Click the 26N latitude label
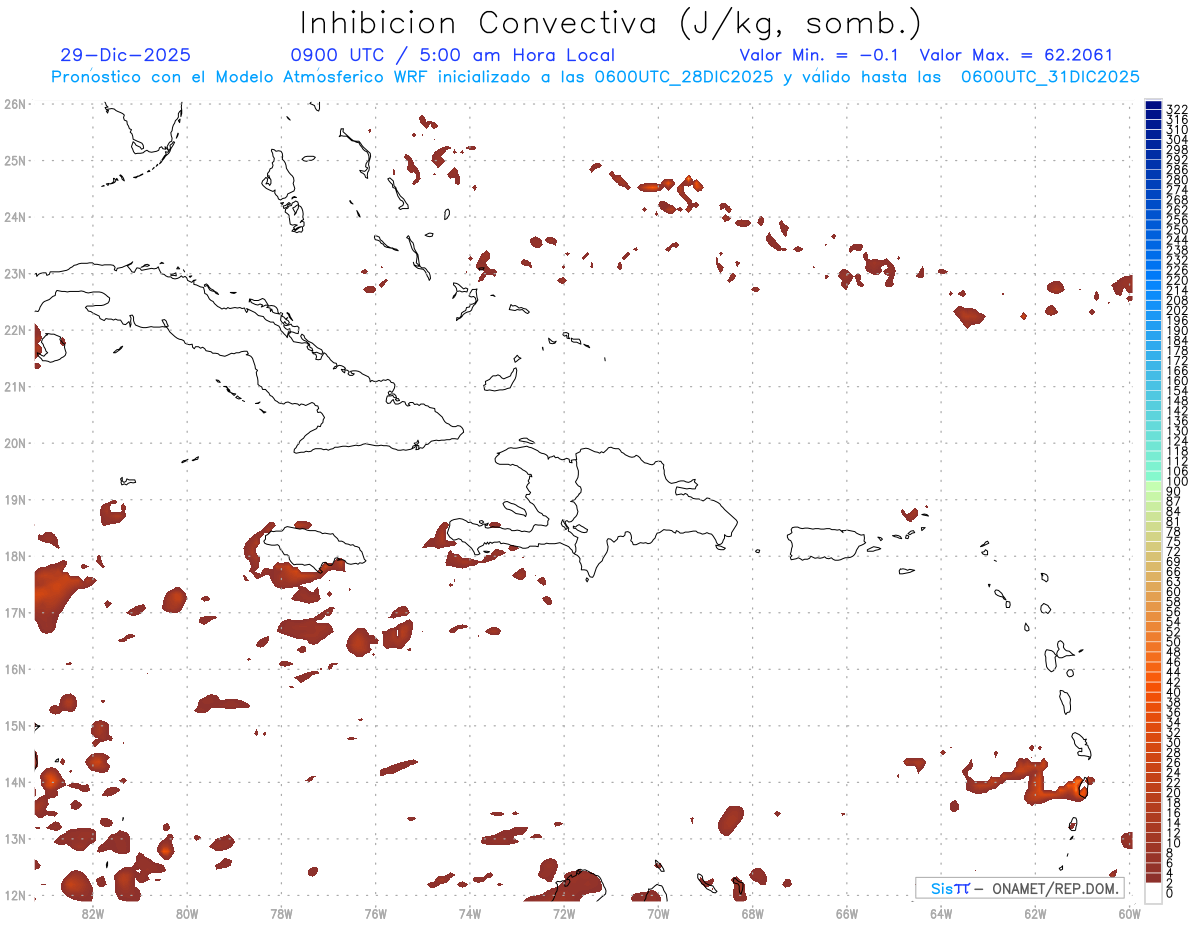Image resolution: width=1200 pixels, height=927 pixels. coord(15,104)
